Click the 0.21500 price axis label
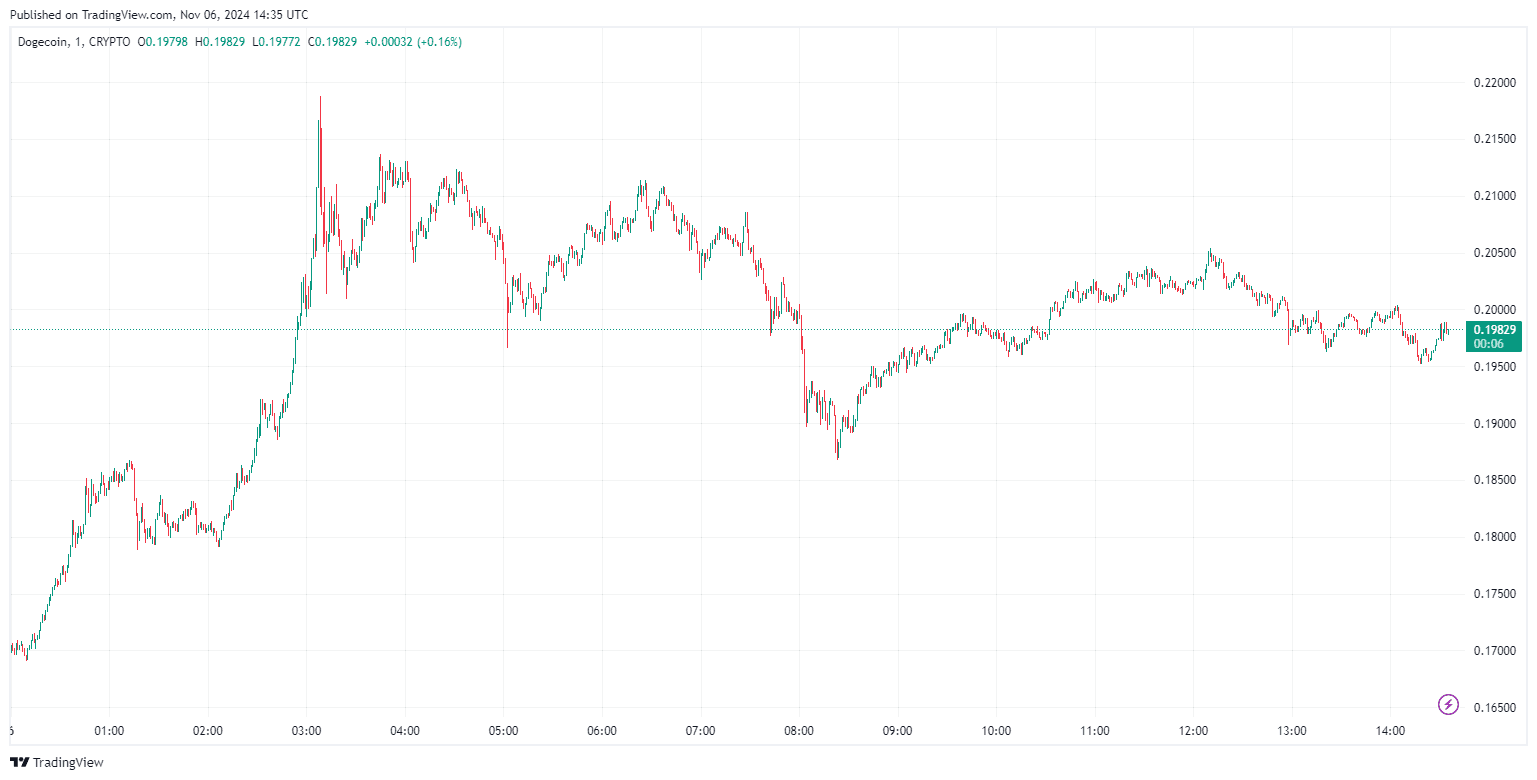1537x780 pixels. pos(1495,139)
